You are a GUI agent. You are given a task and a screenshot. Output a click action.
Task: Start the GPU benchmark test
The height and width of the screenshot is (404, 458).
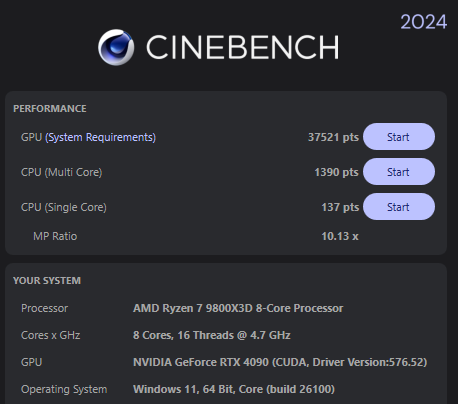[399, 137]
